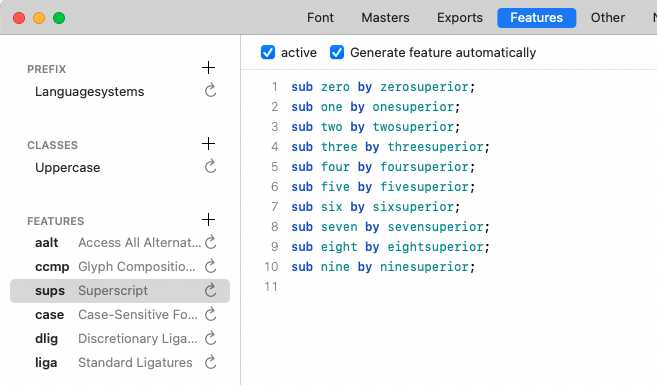The width and height of the screenshot is (657, 385).
Task: Select the Features tab
Action: 536,18
